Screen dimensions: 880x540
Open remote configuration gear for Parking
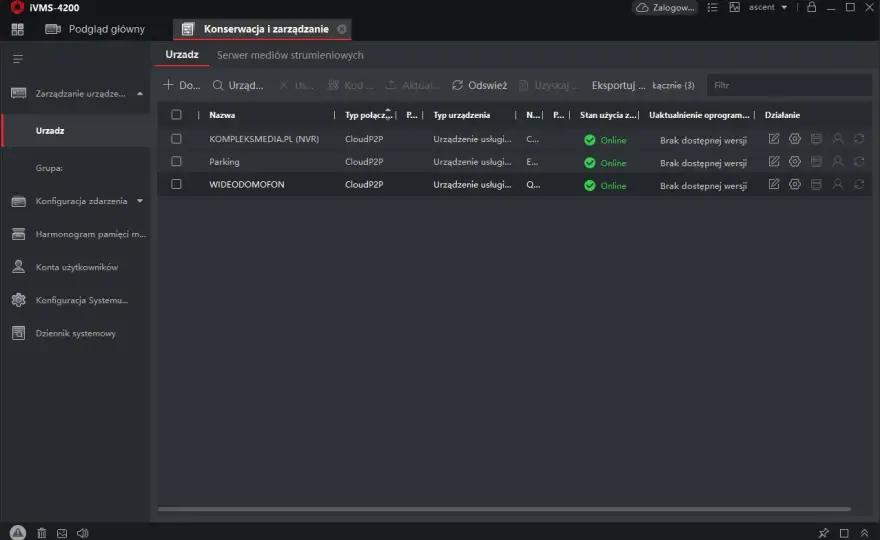[795, 162]
